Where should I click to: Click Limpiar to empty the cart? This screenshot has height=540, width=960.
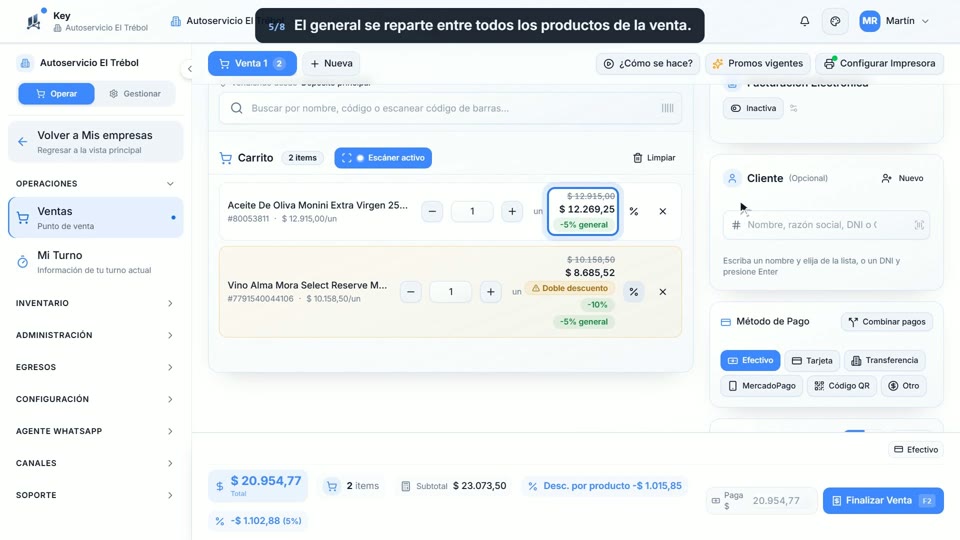(654, 158)
